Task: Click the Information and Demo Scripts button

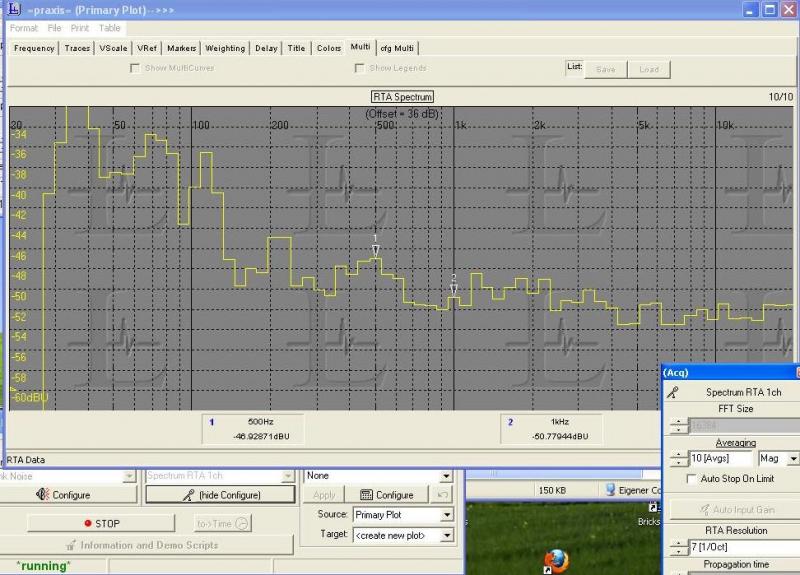Action: (141, 545)
